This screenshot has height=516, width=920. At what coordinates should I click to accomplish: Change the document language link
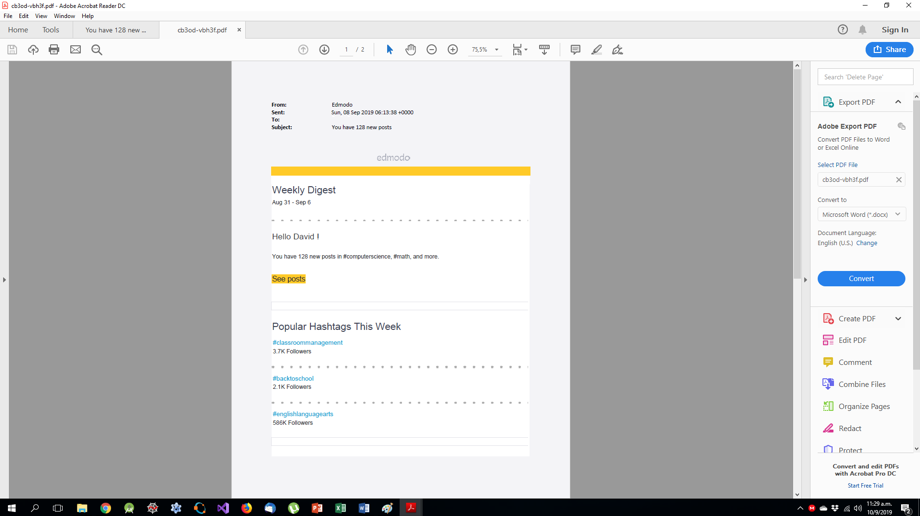pos(866,243)
